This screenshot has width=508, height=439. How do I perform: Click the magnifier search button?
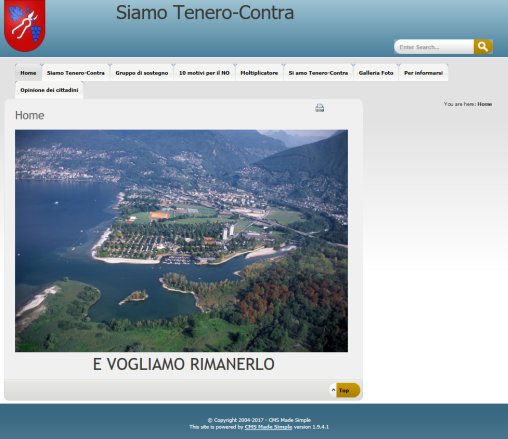(483, 47)
